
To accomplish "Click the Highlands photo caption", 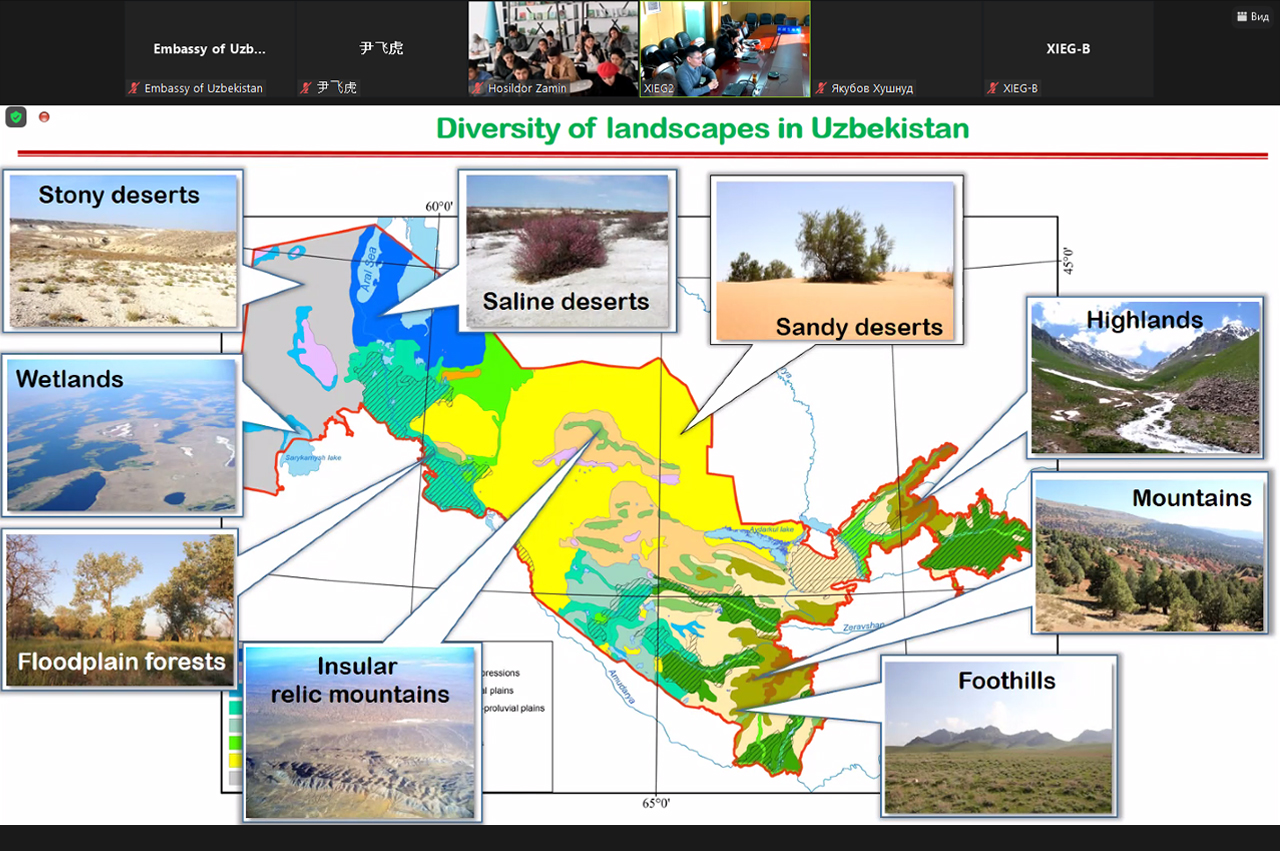I will point(1145,321).
